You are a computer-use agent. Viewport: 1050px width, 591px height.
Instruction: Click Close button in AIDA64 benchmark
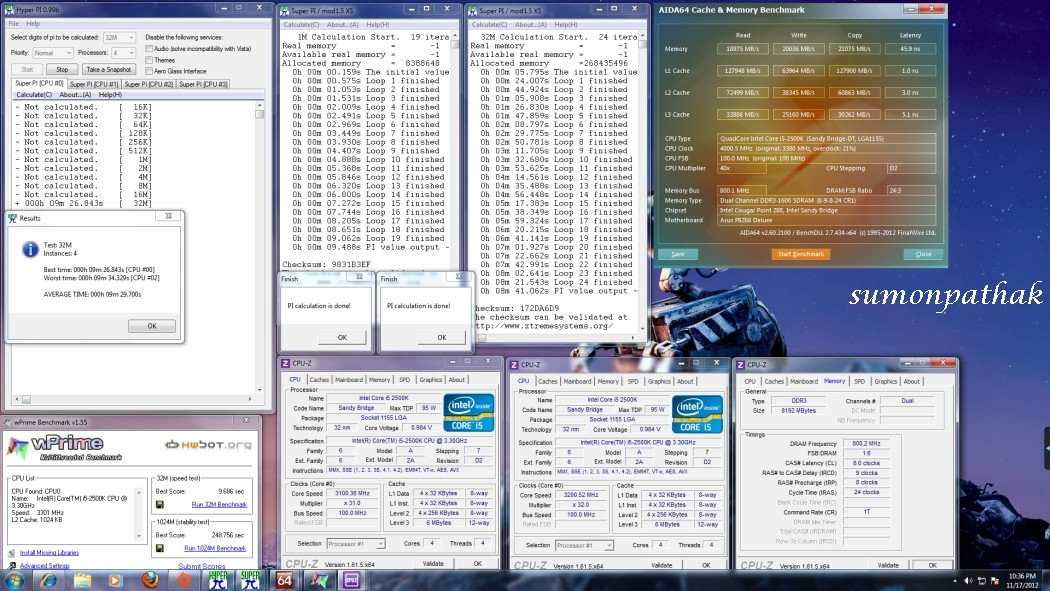click(x=923, y=254)
